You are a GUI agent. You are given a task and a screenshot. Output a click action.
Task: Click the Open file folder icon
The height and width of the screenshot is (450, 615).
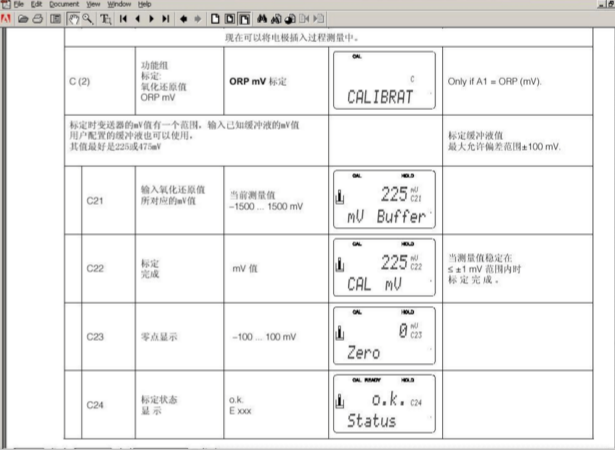point(23,18)
